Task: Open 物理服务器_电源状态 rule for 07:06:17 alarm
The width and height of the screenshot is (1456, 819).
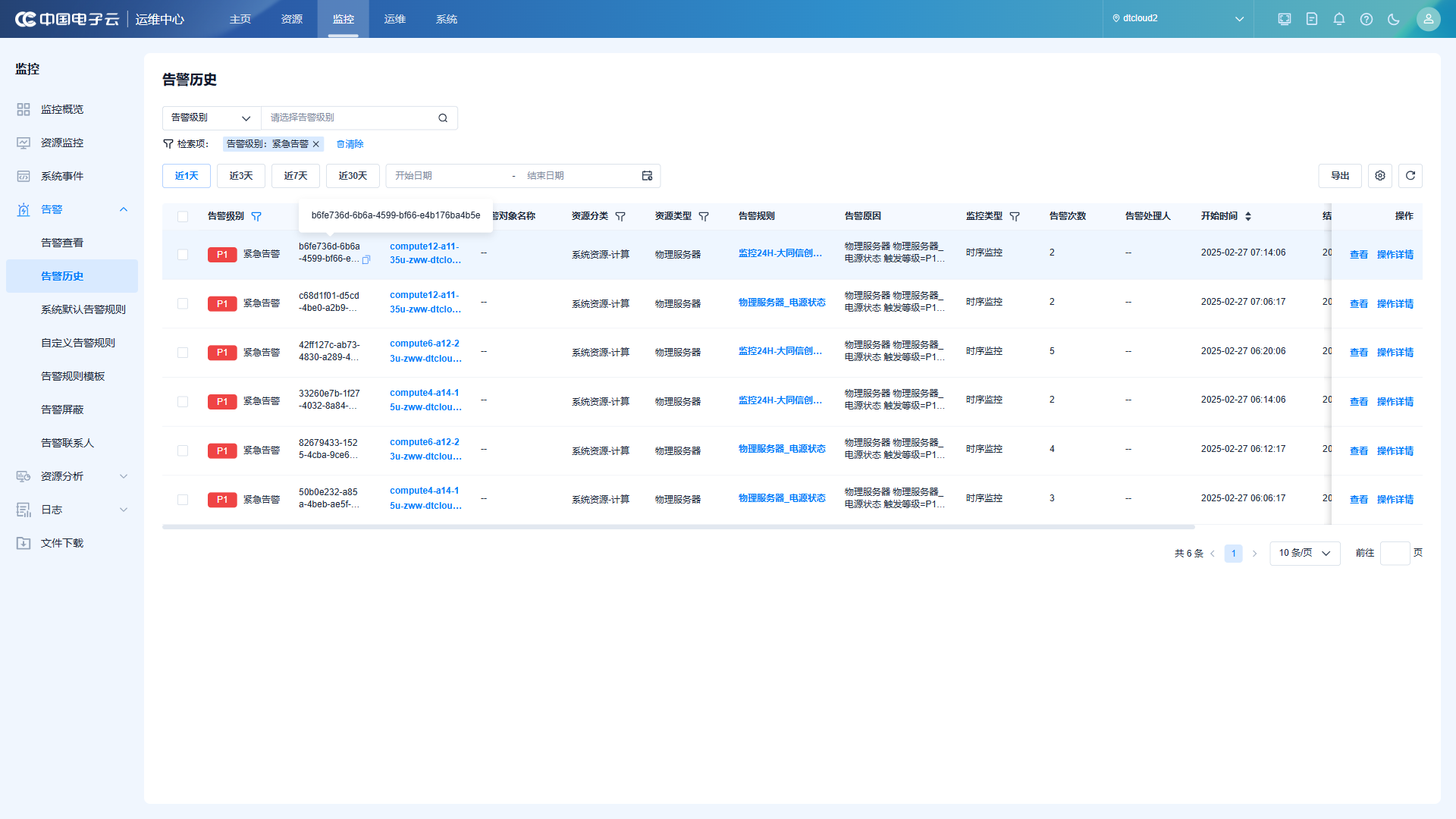Action: (x=782, y=303)
